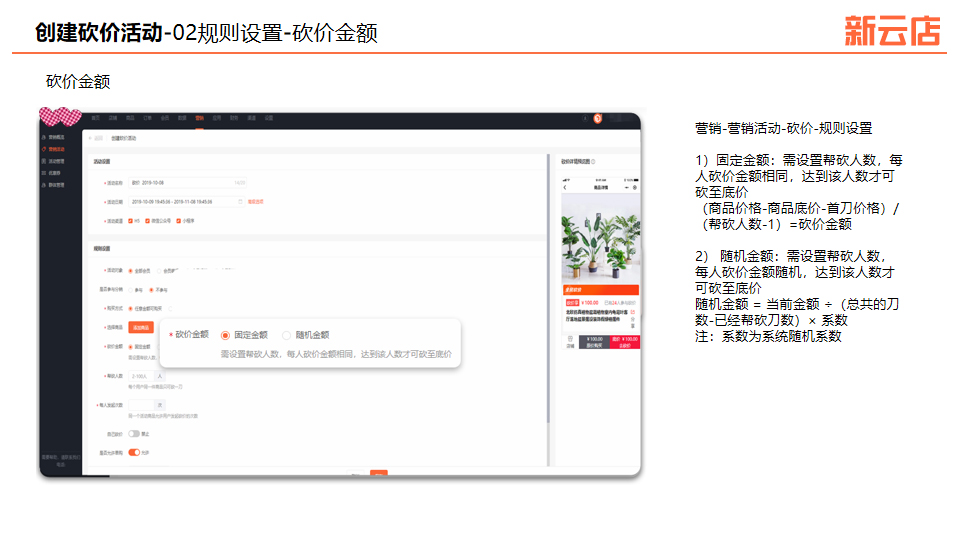Click the 新云店 logo

[892, 31]
